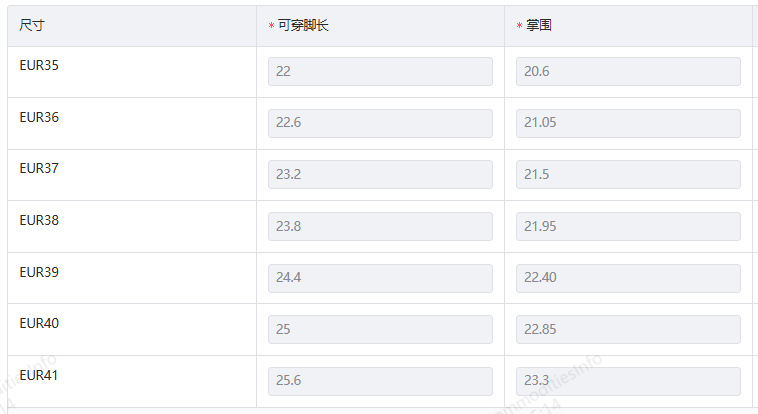Select the EUR39 掌围 field showing 22.40
Screen dimensions: 758x414
628,278
